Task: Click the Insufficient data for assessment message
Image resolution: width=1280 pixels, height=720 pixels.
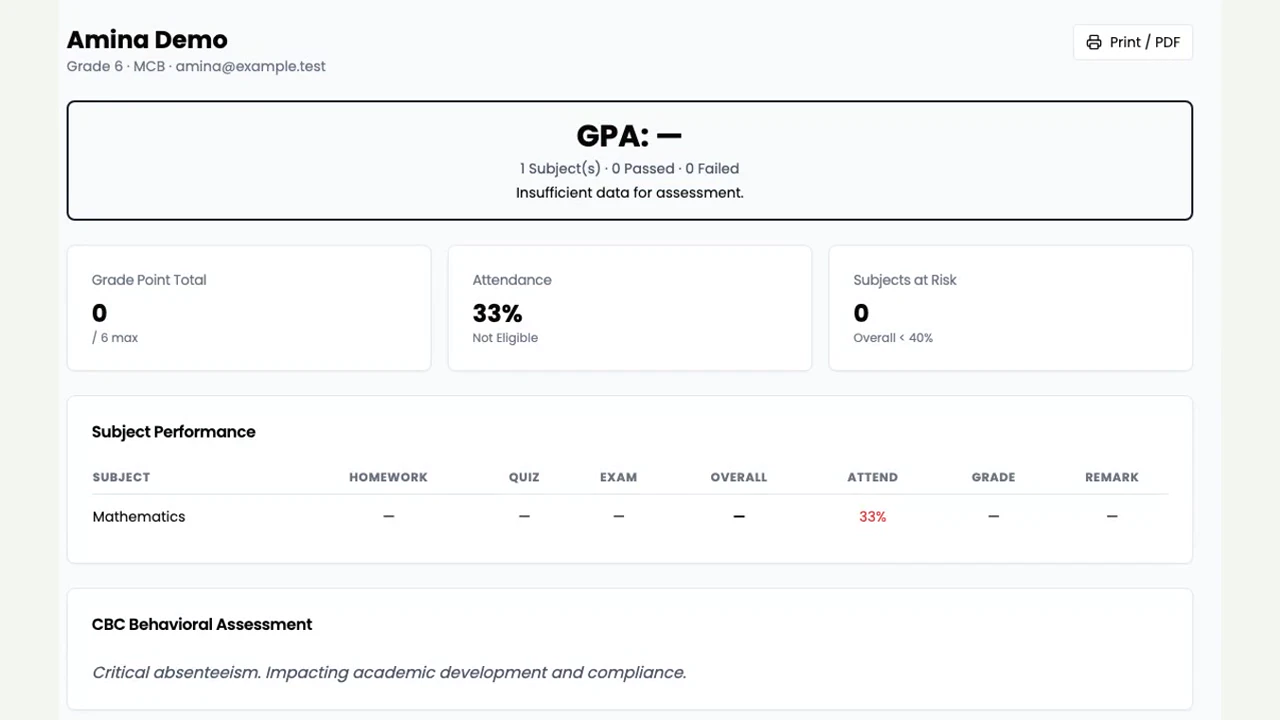Action: pyautogui.click(x=629, y=192)
